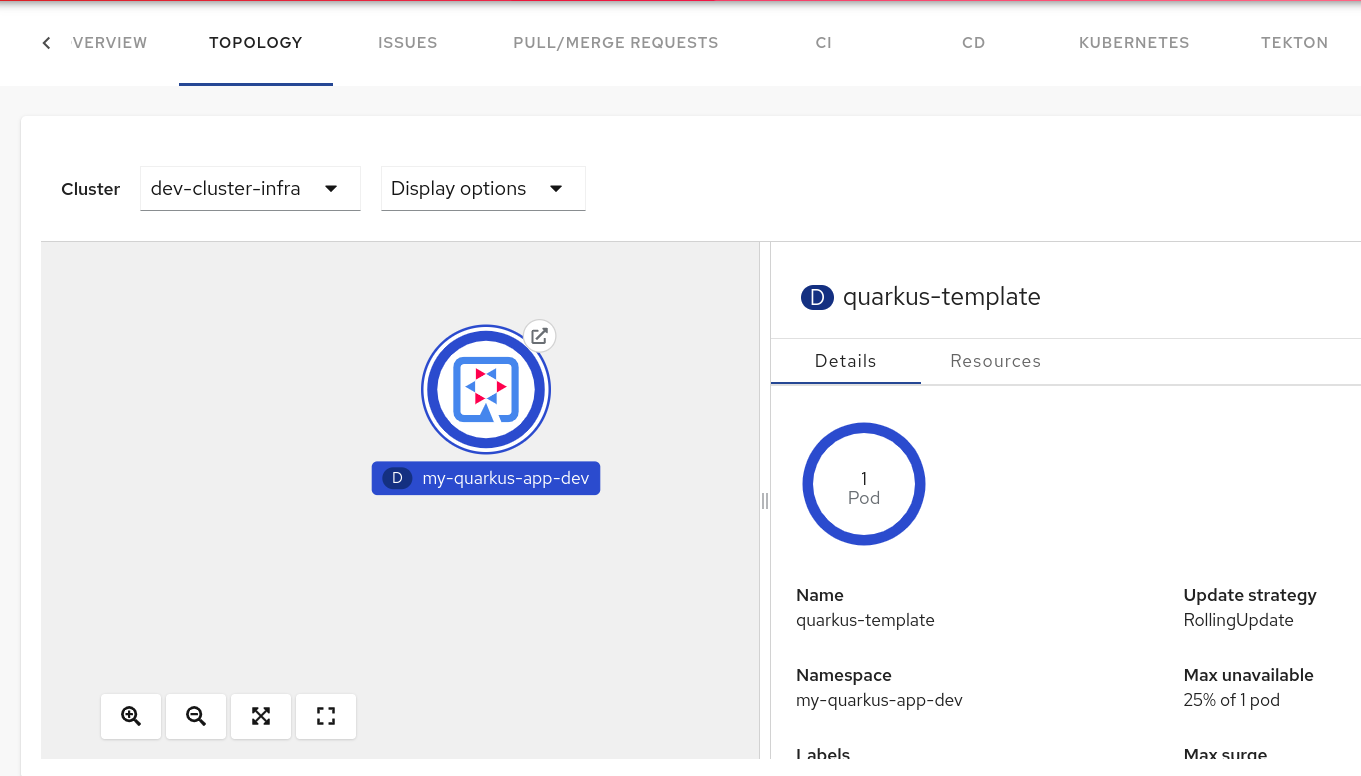Screen dimensions: 1361x776
Task: Click the Name value quarkus-template
Action: tap(865, 620)
